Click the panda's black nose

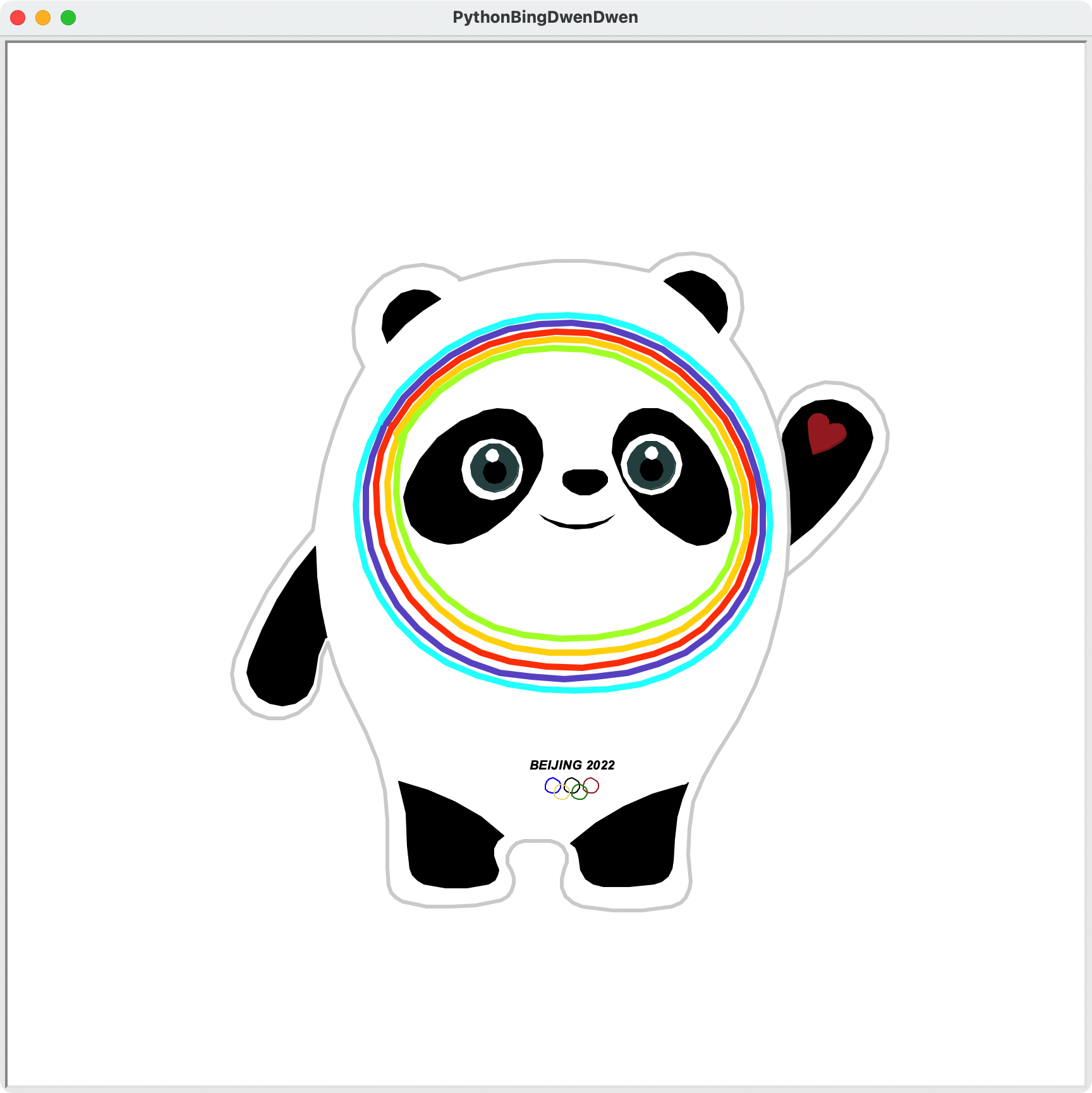pos(585,481)
